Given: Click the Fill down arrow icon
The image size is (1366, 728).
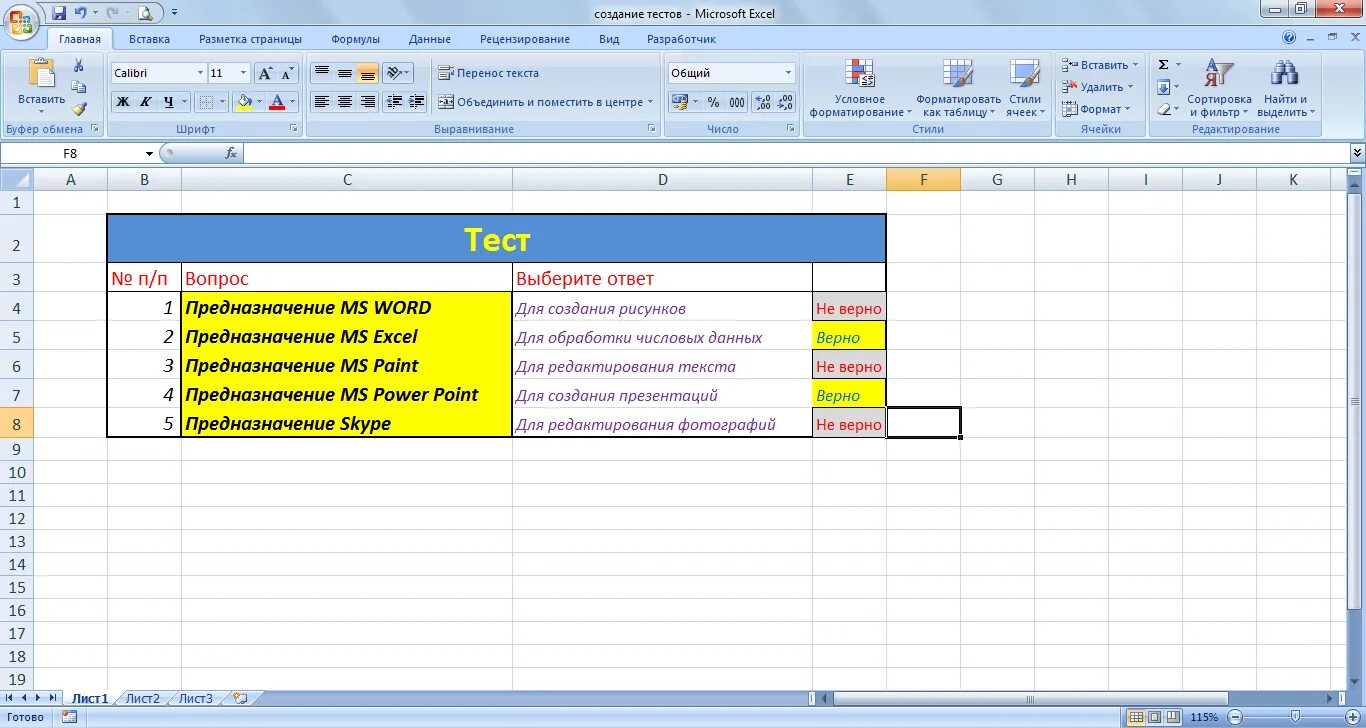Looking at the screenshot, I should click(1163, 87).
